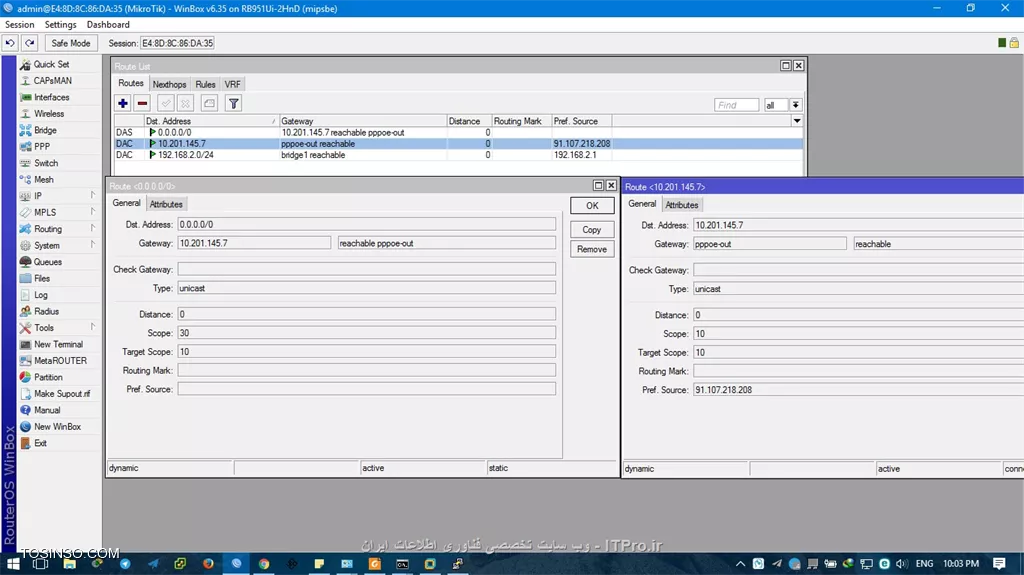Open Attributes tab in Route 10.201.145.7
This screenshot has width=1024, height=575.
coord(682,205)
